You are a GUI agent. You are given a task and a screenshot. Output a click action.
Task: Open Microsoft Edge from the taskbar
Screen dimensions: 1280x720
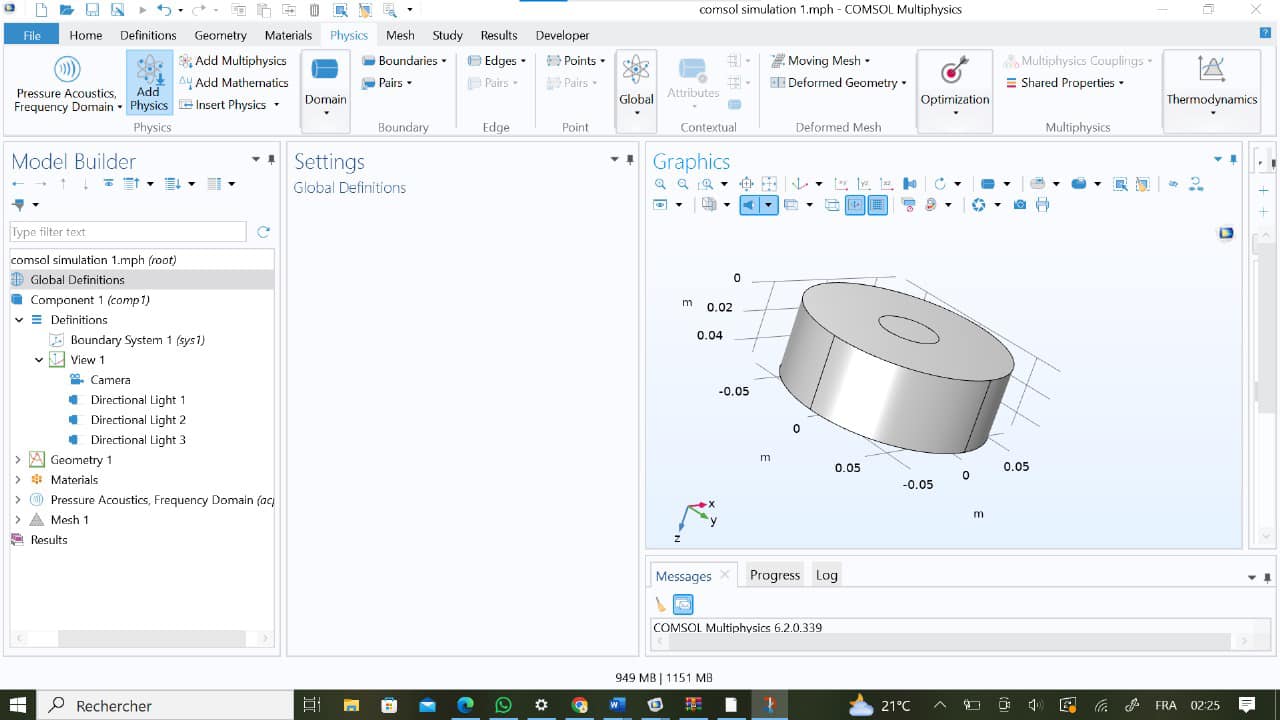(x=465, y=705)
